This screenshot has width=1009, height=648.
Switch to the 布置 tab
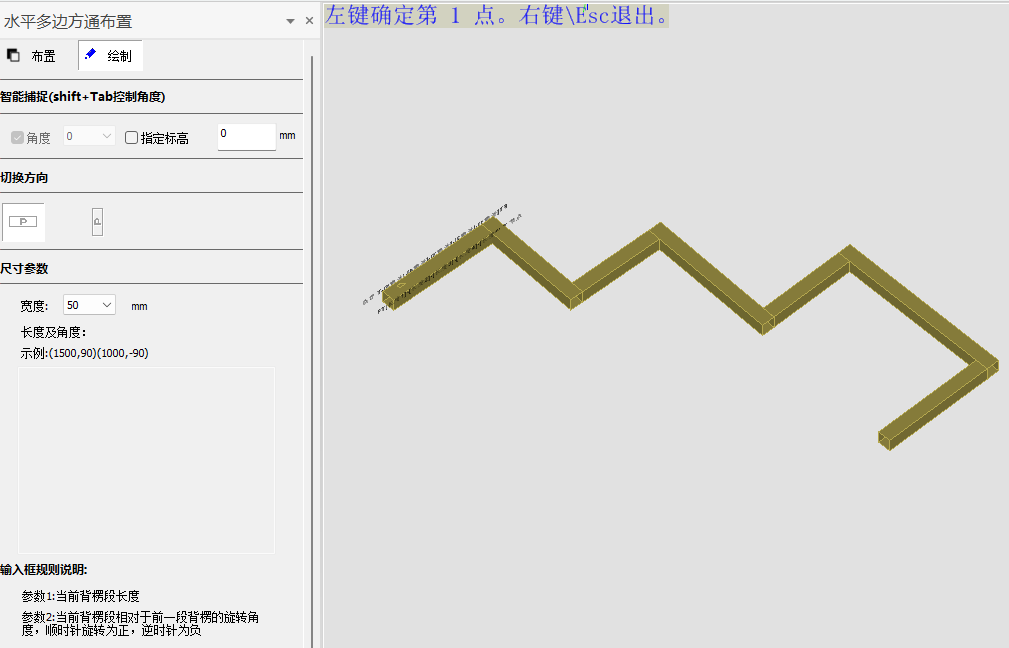tap(32, 56)
